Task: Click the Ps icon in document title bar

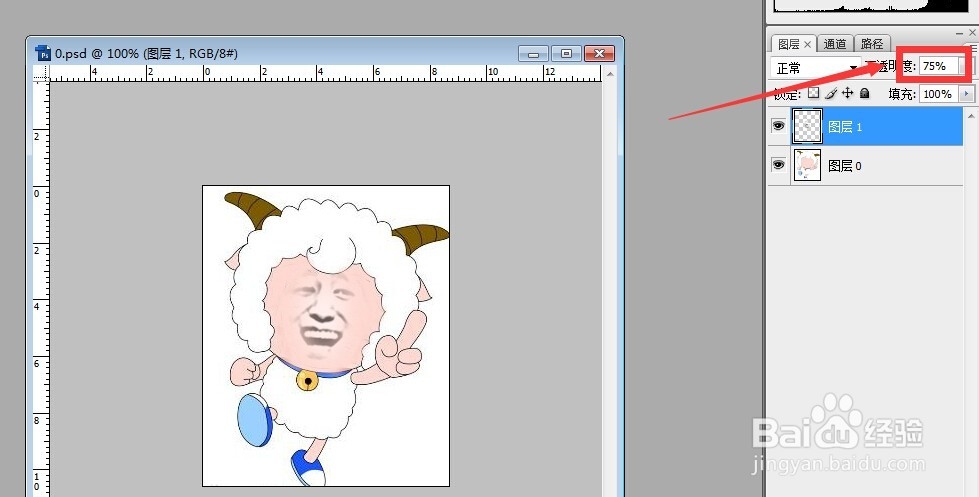Action: point(43,53)
